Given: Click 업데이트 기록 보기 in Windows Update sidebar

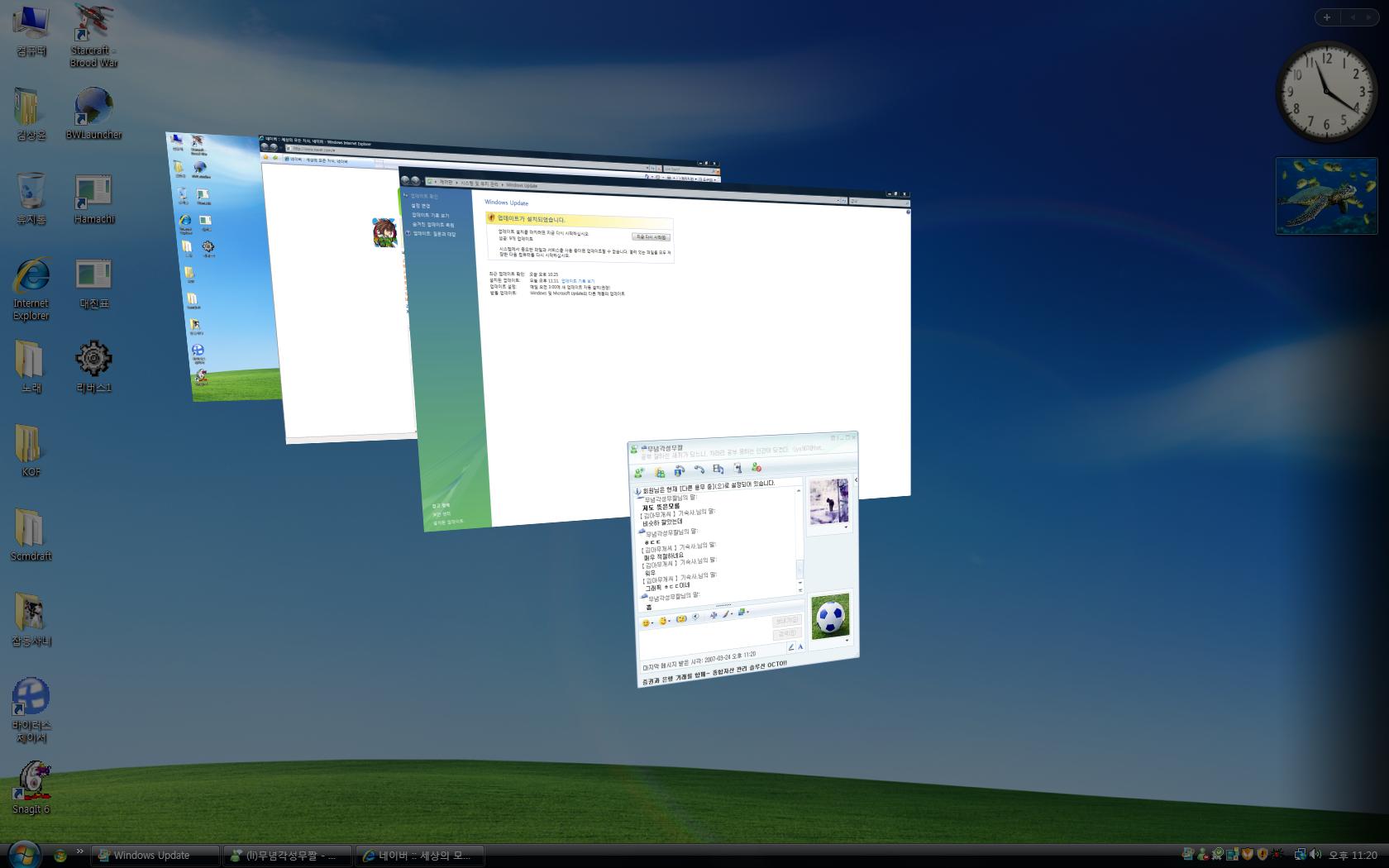Looking at the screenshot, I should point(431,215).
